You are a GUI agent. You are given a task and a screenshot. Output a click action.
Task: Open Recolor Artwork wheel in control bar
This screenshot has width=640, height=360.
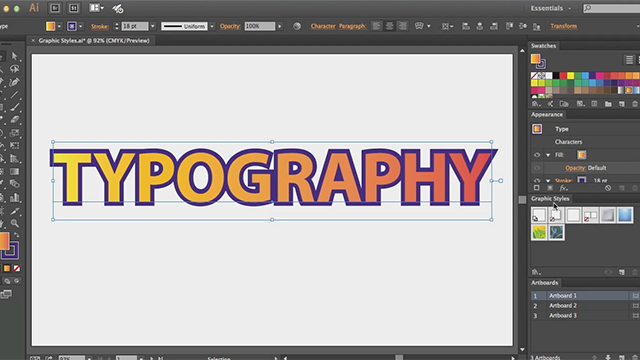(x=297, y=26)
